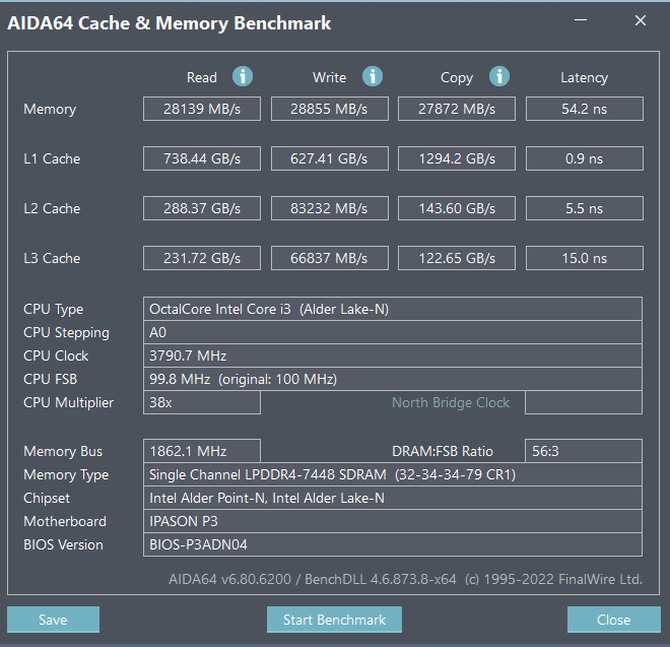
Task: Select Memory latency 54.2 ns
Action: point(584,109)
